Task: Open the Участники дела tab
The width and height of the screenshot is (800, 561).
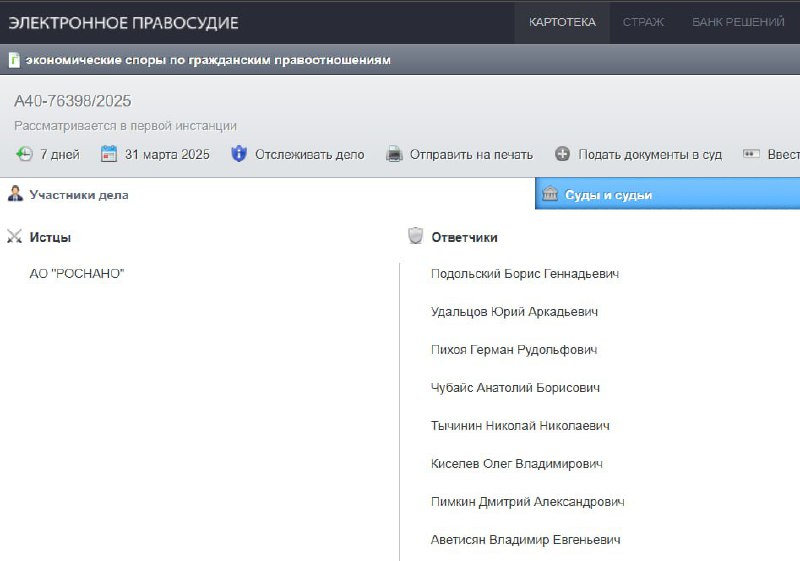Action: (x=79, y=195)
